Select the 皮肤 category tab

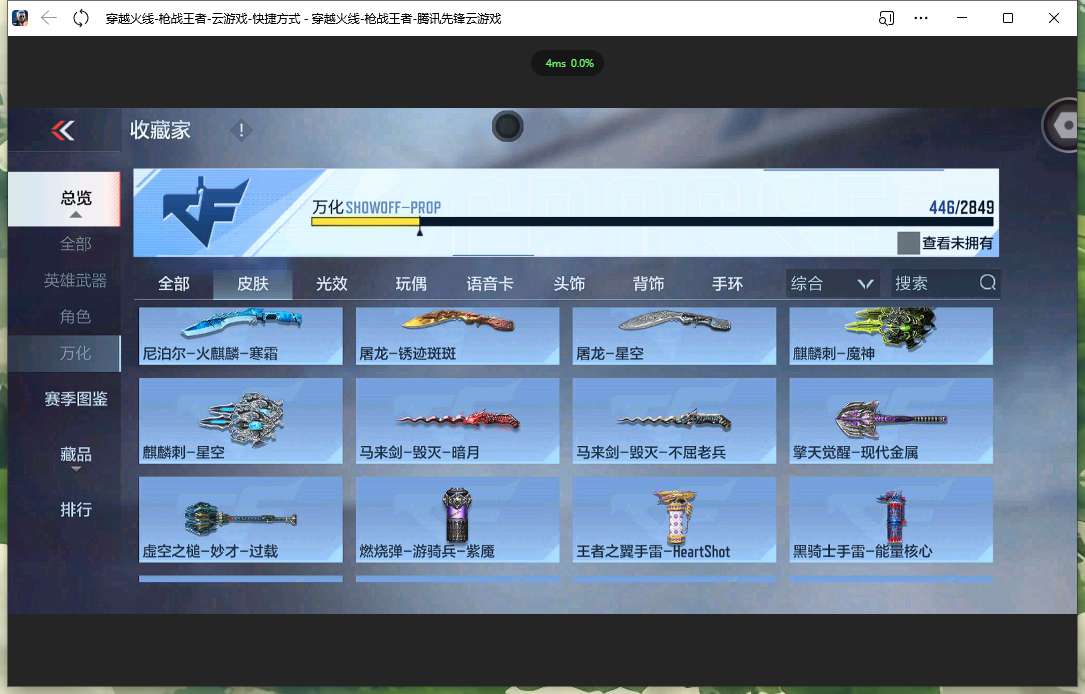pyautogui.click(x=253, y=284)
